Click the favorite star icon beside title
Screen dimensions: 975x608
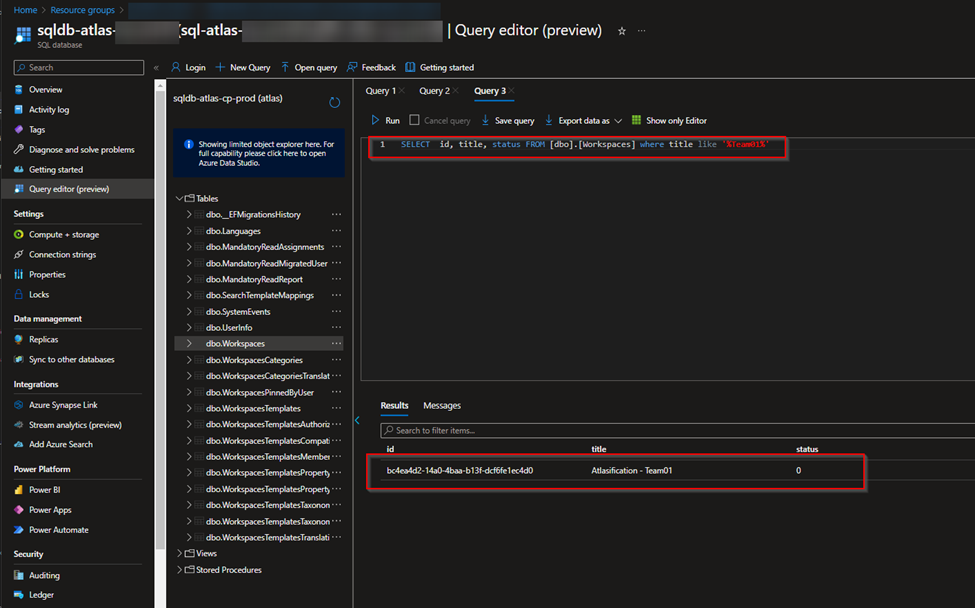click(x=621, y=31)
